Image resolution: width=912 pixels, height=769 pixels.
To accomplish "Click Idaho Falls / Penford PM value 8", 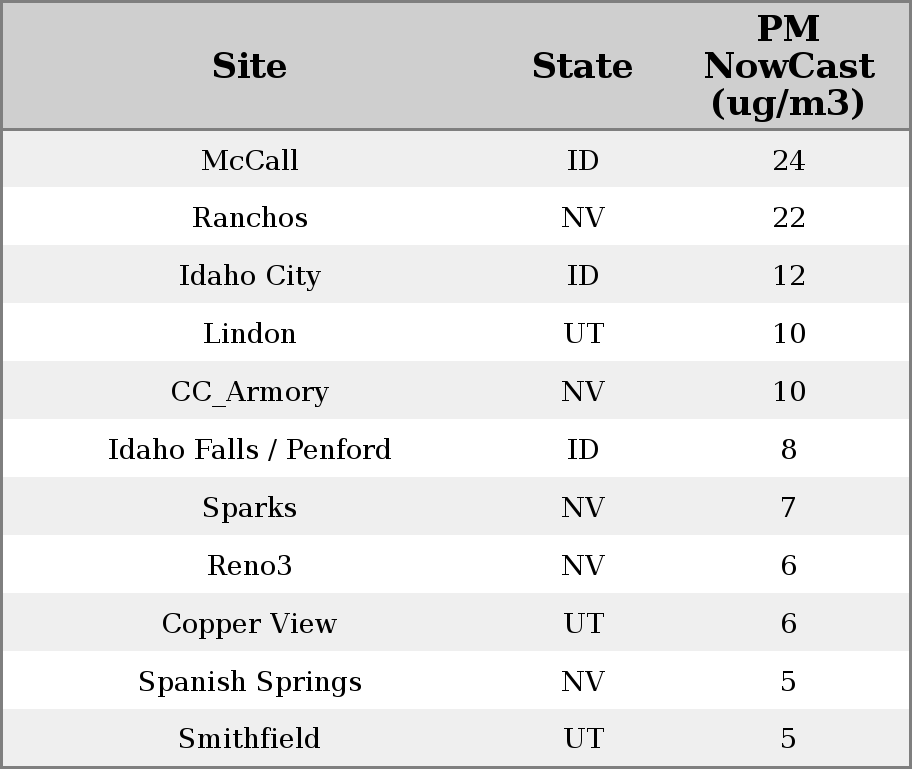I will point(788,450).
